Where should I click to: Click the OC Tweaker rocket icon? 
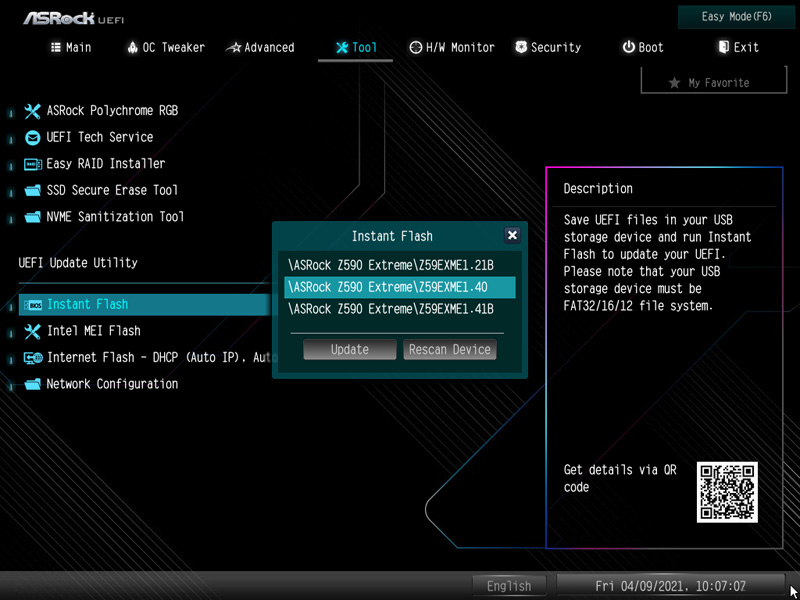(x=133, y=47)
